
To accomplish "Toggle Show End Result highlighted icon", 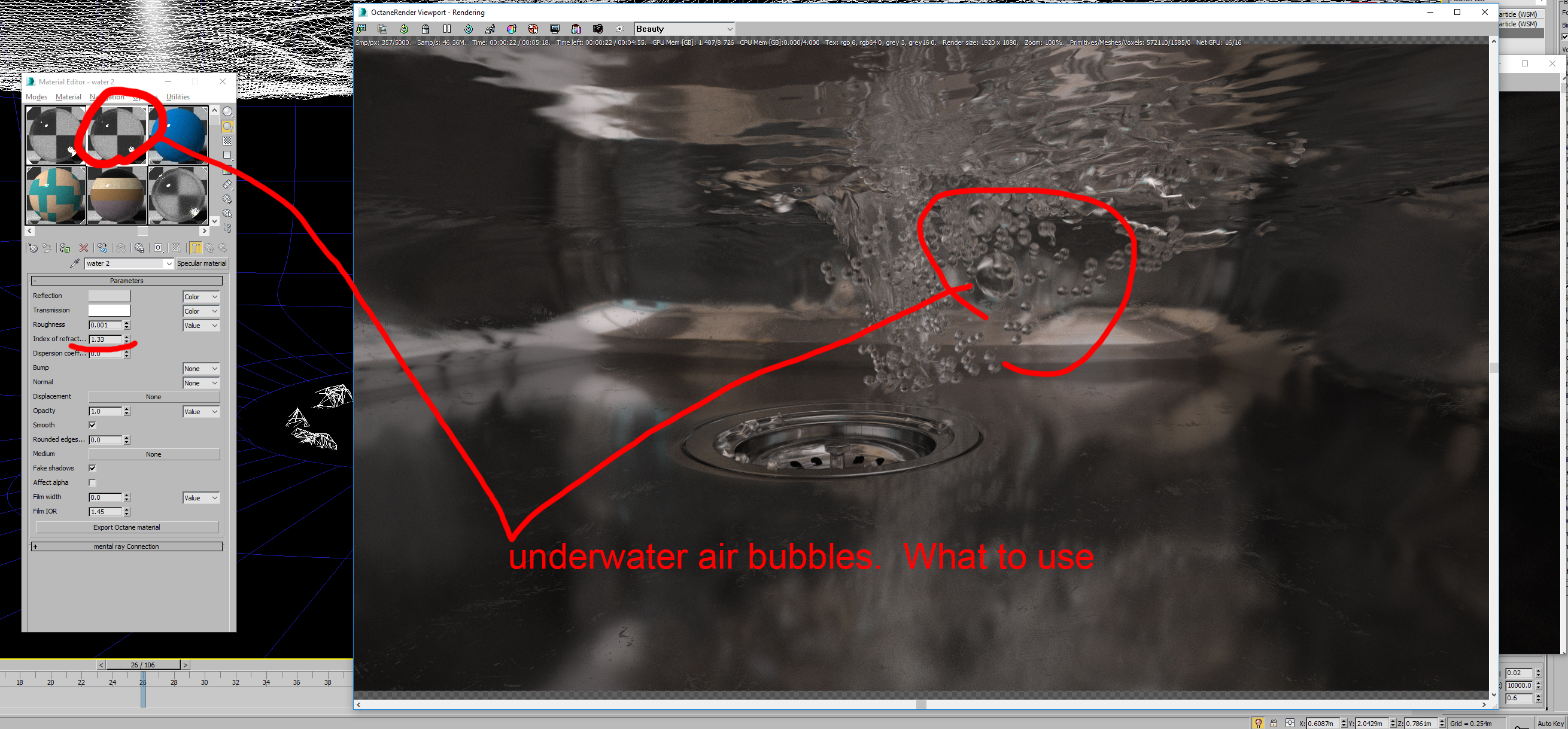I will click(x=196, y=248).
